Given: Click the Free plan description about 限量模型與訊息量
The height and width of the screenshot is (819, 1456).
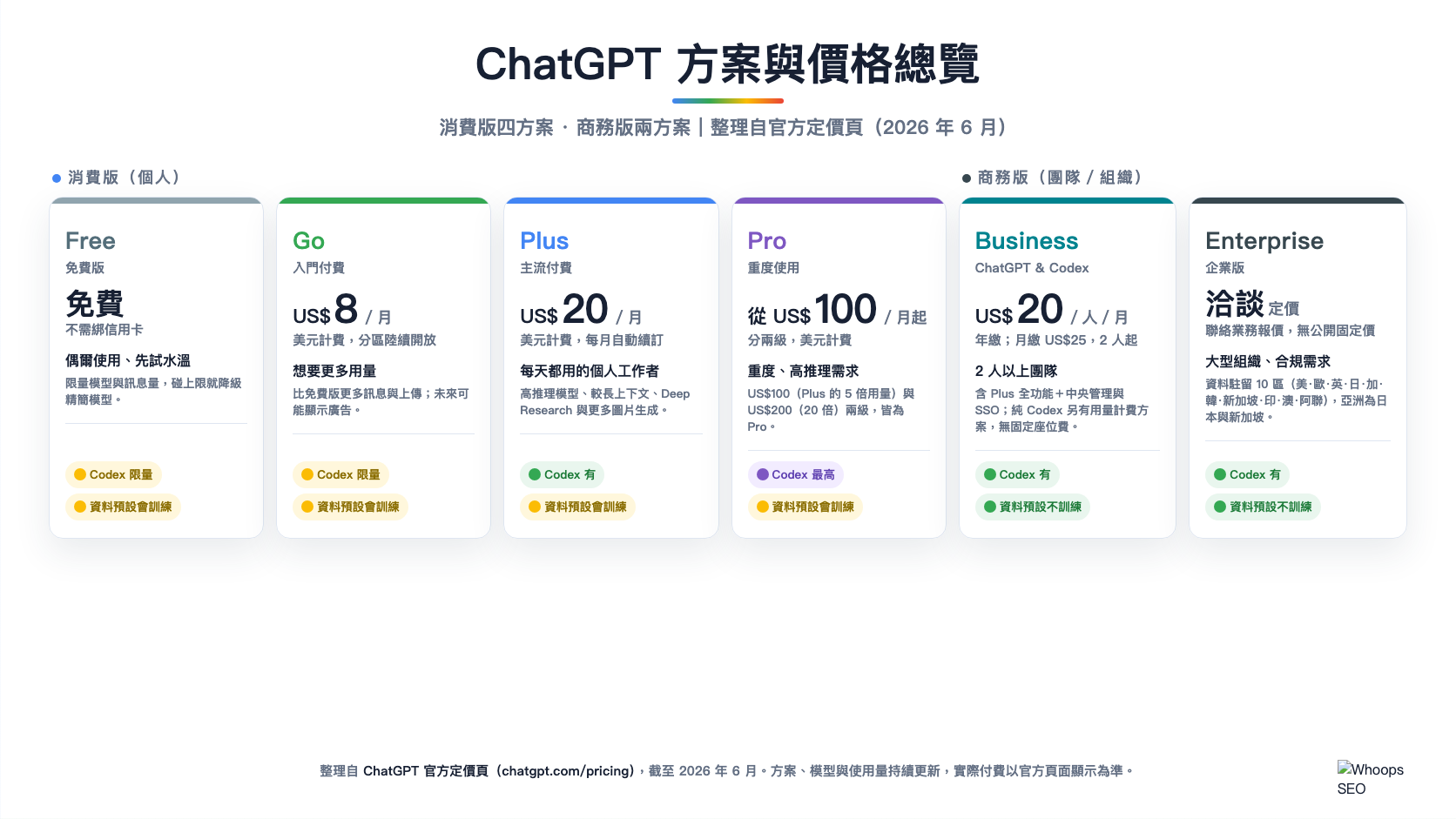Looking at the screenshot, I should (x=154, y=392).
